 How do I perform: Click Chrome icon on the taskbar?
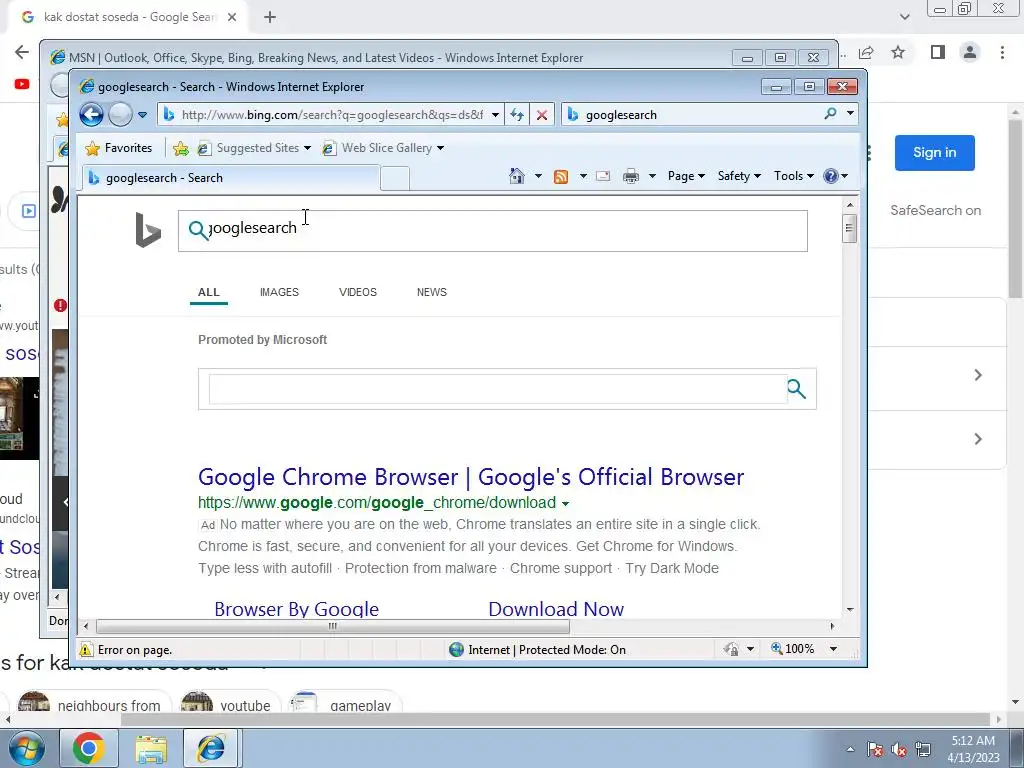coord(88,748)
